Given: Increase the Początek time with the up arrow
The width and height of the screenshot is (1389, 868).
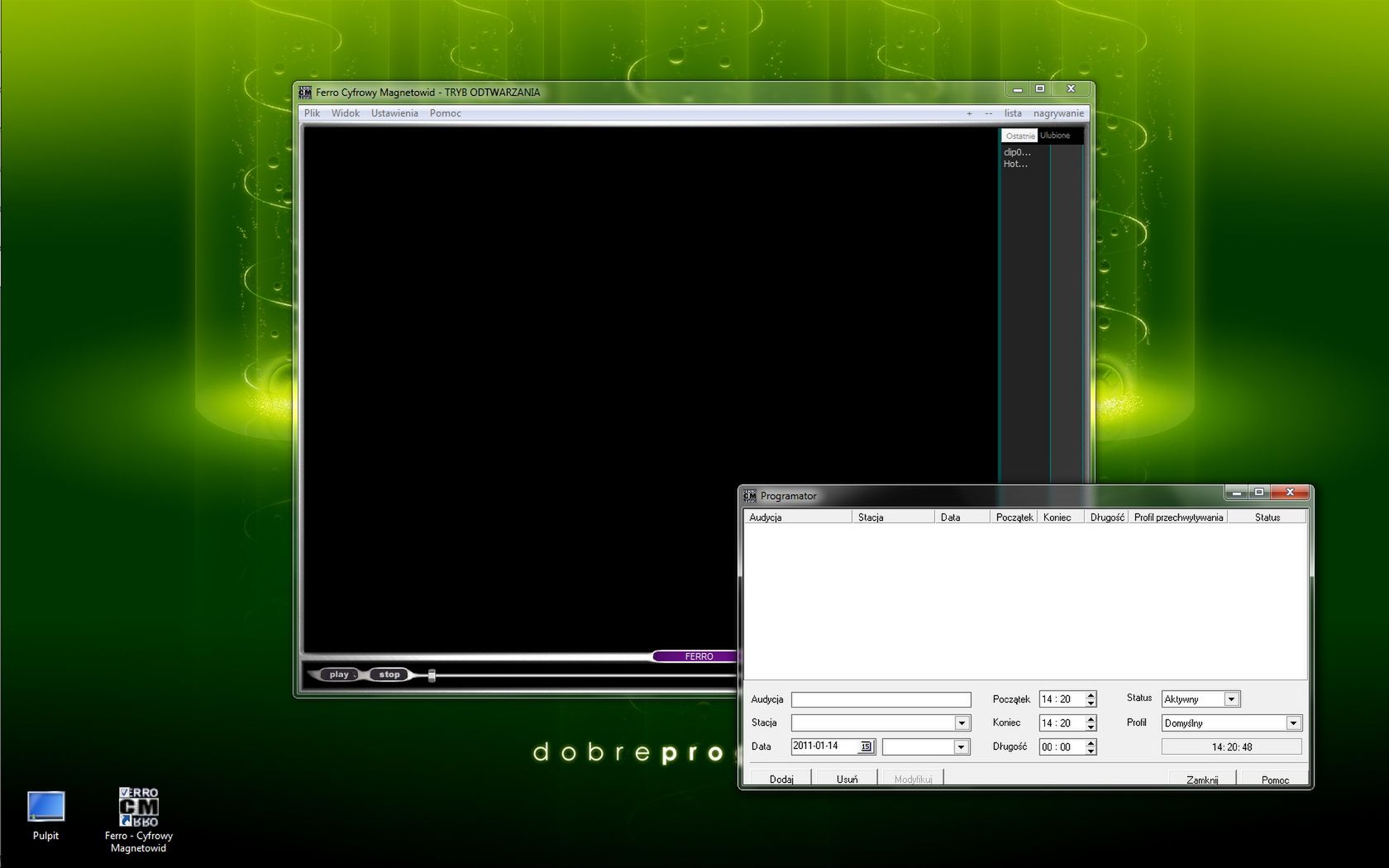Looking at the screenshot, I should click(1091, 695).
